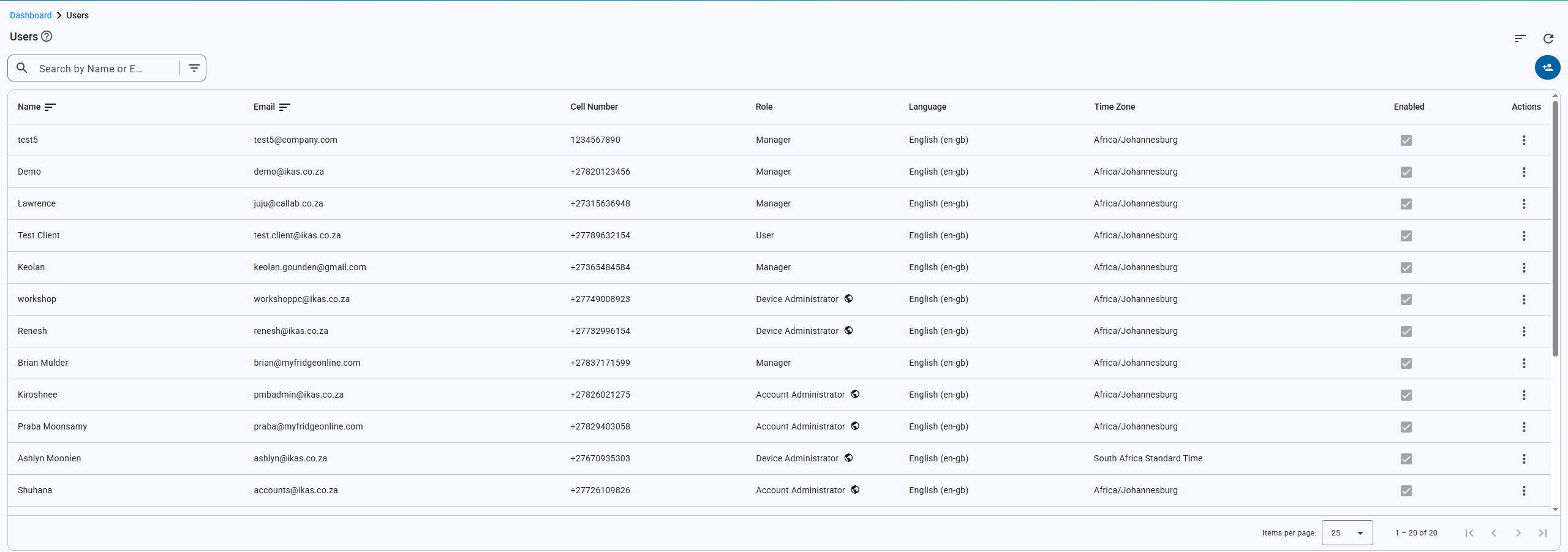This screenshot has width=1568, height=552.
Task: Navigate to Dashboard via breadcrumb link
Action: point(31,15)
